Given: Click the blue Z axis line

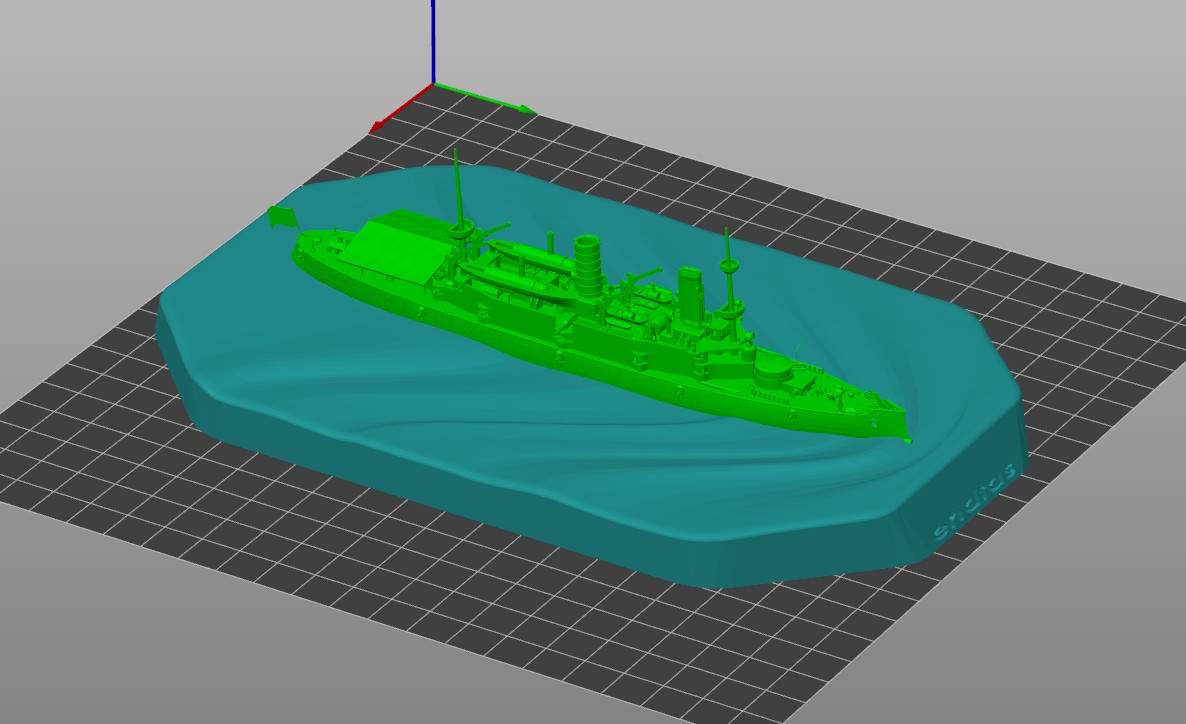Looking at the screenshot, I should tap(433, 40).
